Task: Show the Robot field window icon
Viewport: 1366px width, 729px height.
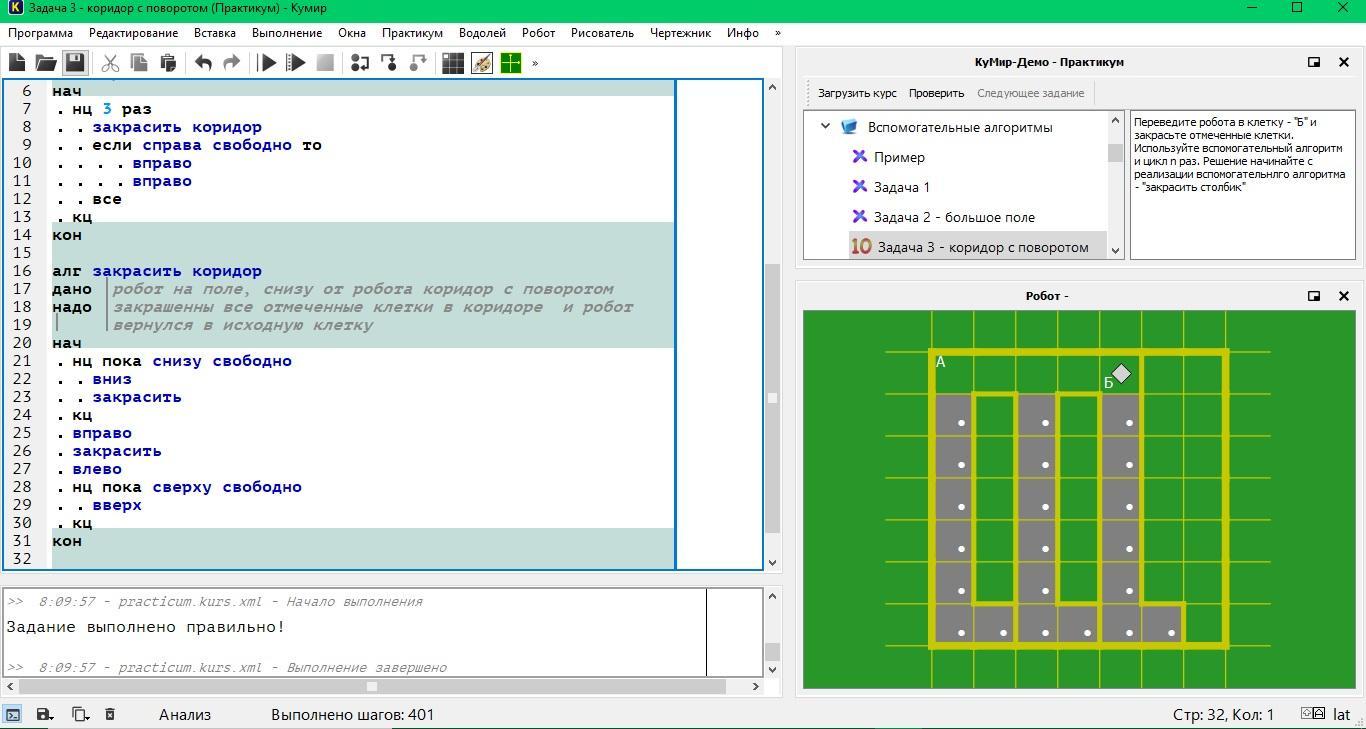Action: click(x=453, y=63)
